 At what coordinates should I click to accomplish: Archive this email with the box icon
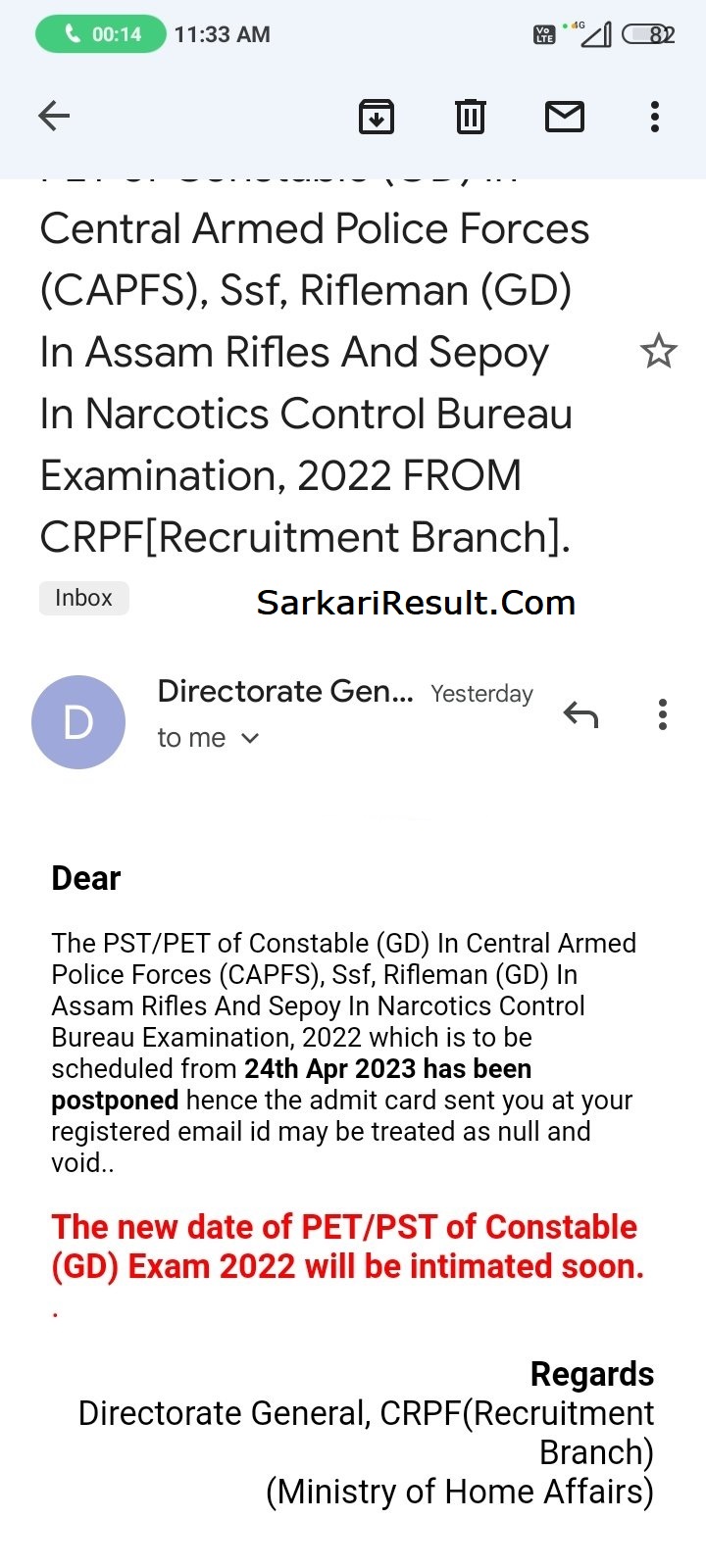click(x=377, y=117)
